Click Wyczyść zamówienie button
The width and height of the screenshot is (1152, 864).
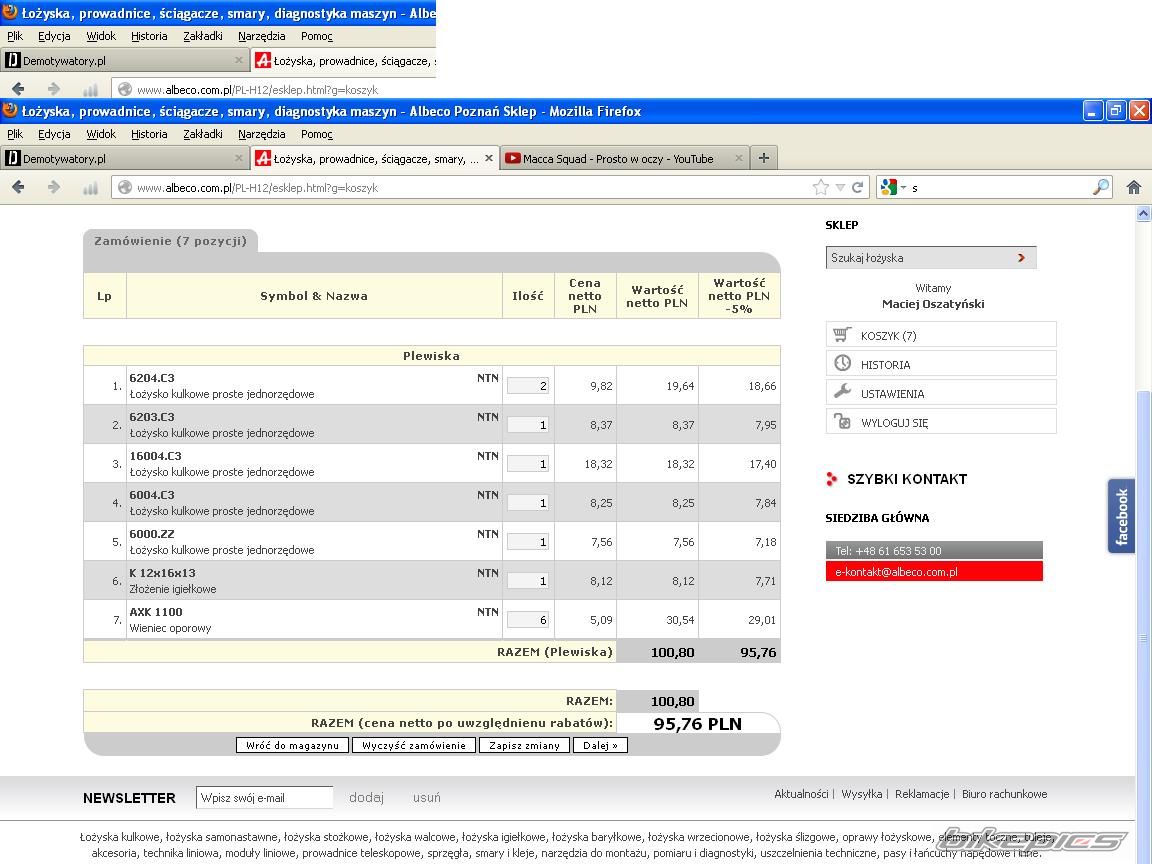coord(414,745)
